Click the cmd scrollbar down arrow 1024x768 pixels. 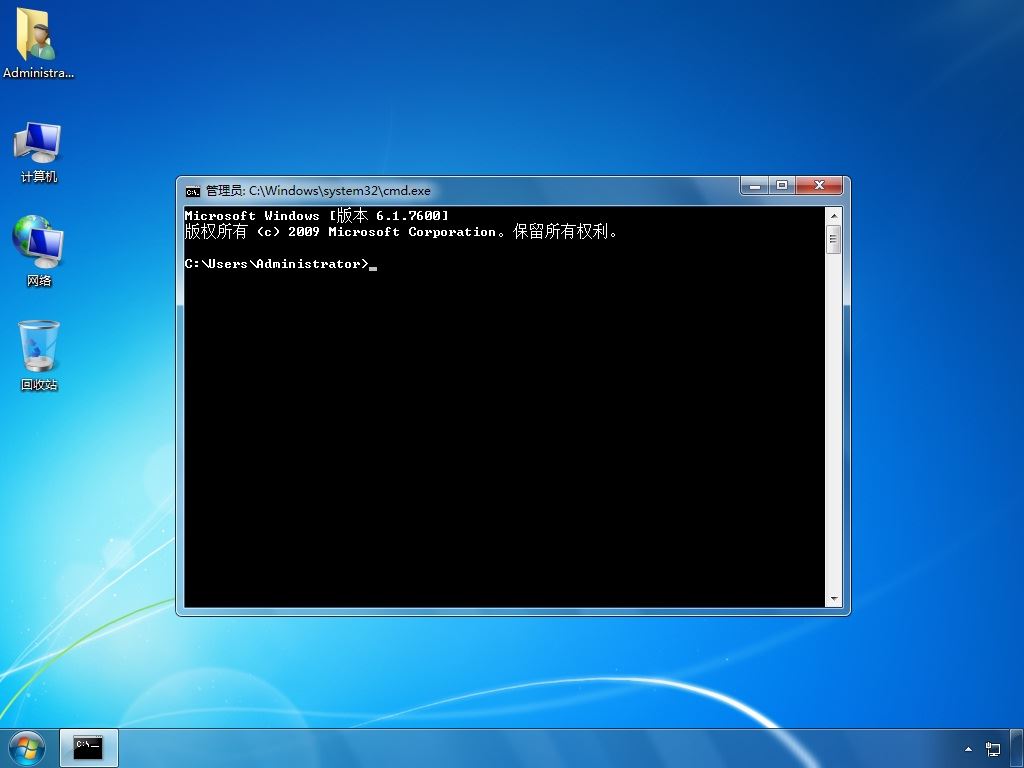833,599
